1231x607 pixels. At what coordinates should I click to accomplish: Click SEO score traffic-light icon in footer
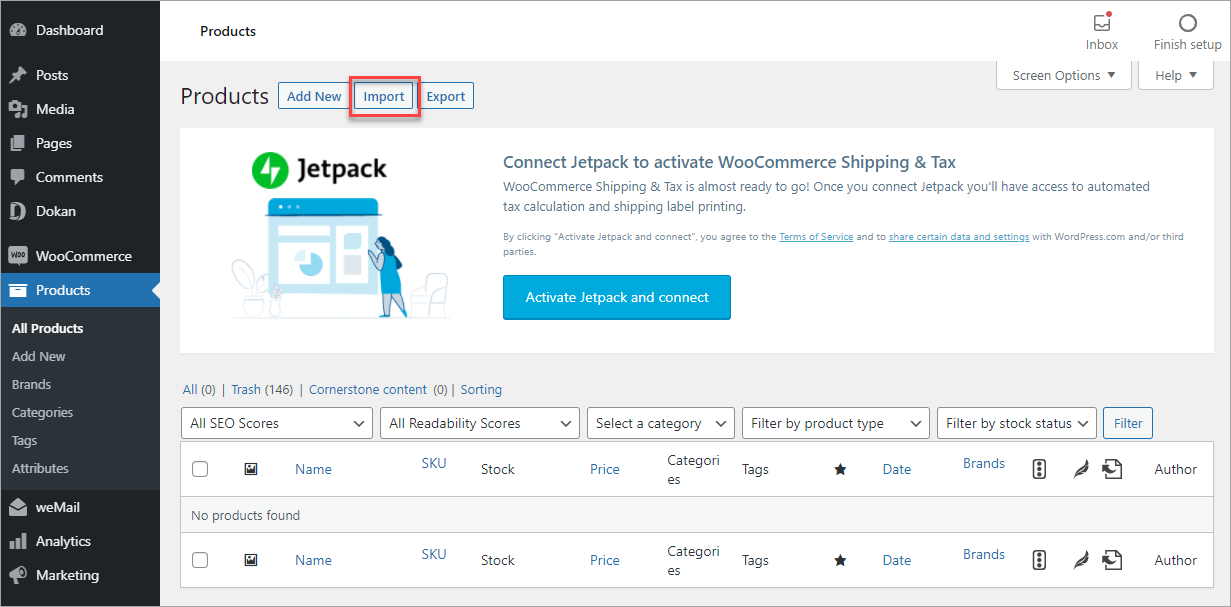coord(1039,560)
